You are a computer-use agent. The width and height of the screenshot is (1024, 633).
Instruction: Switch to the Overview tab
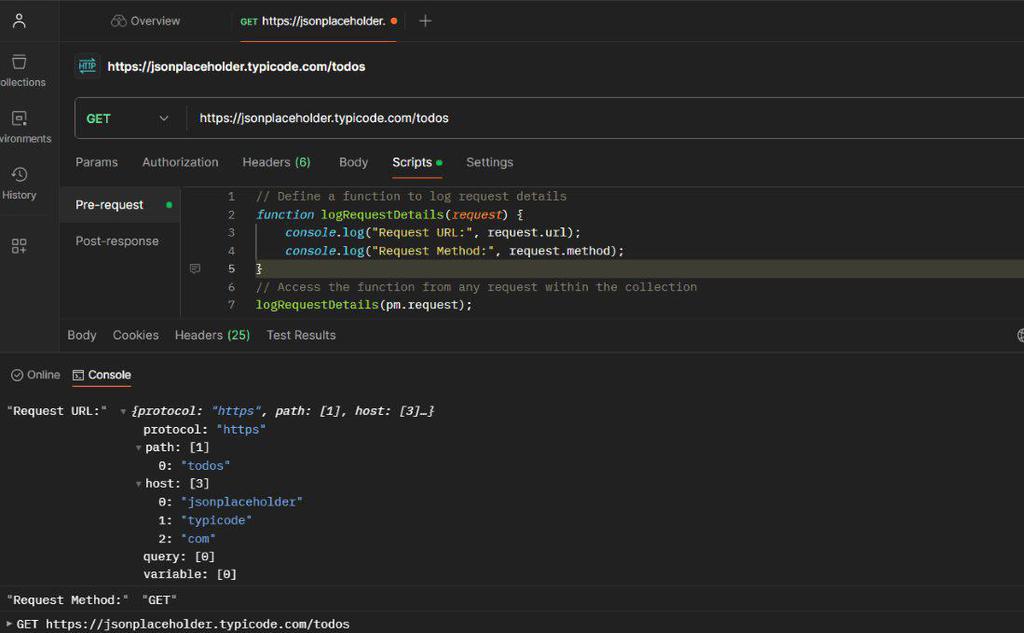click(x=145, y=21)
